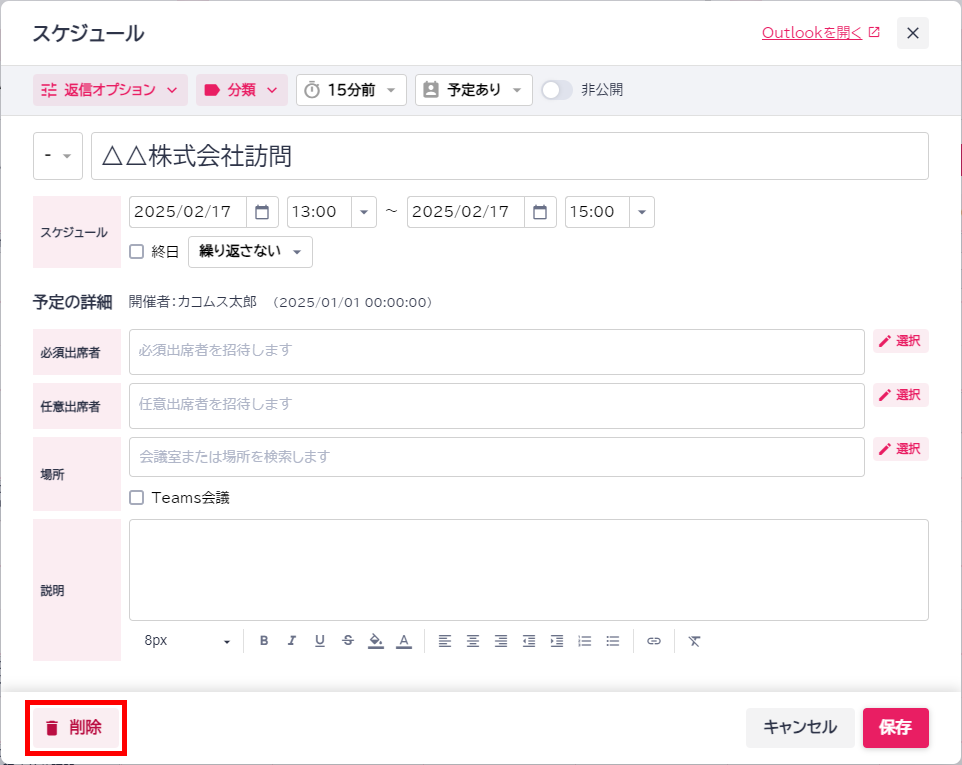The width and height of the screenshot is (962, 765).
Task: Align description text right
Action: (x=501, y=640)
